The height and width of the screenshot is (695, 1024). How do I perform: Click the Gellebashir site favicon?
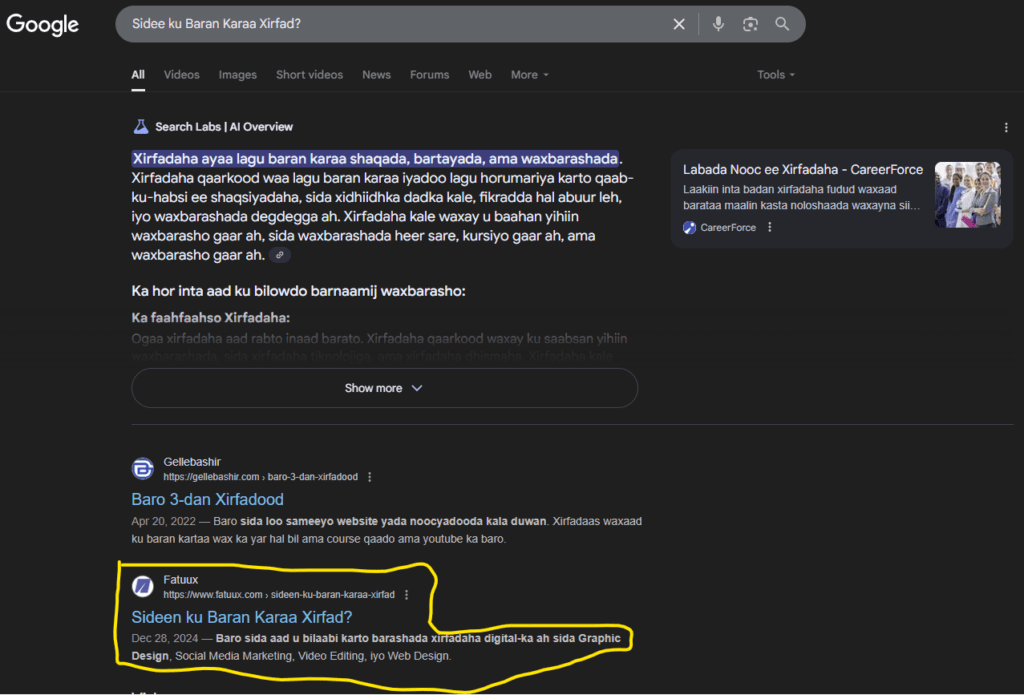[142, 468]
